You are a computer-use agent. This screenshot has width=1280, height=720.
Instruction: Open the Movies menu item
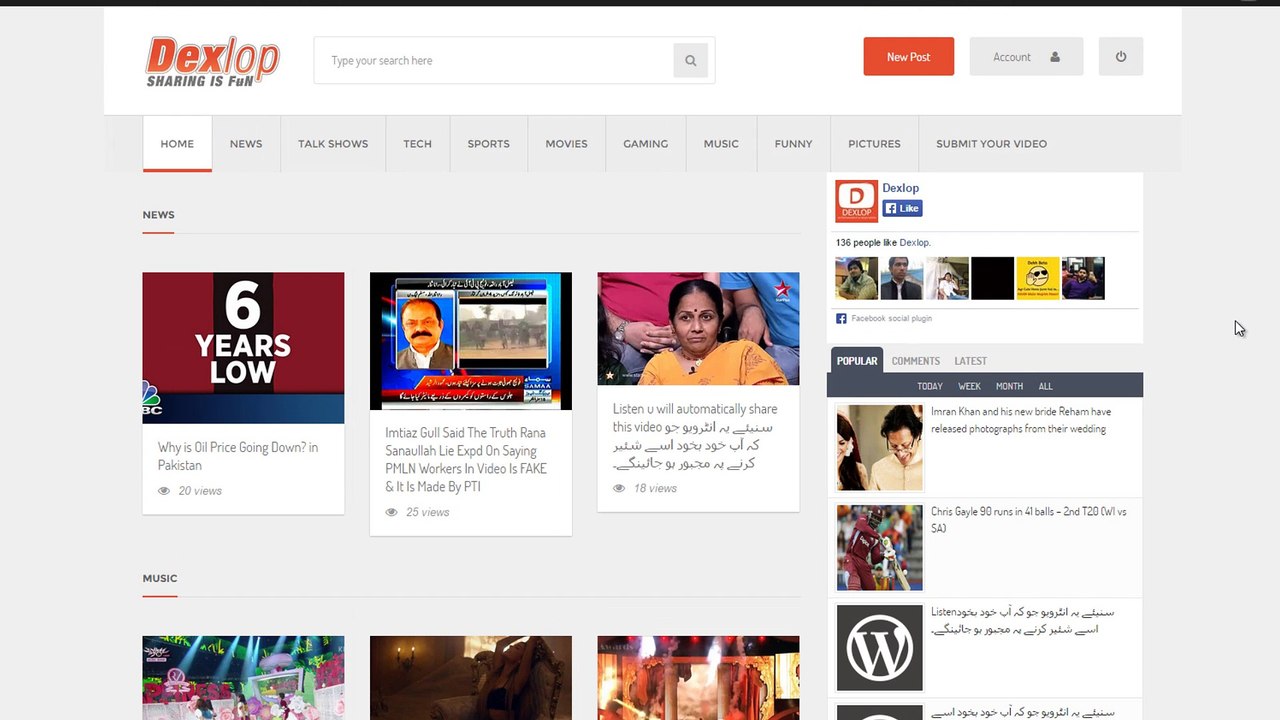(x=567, y=144)
